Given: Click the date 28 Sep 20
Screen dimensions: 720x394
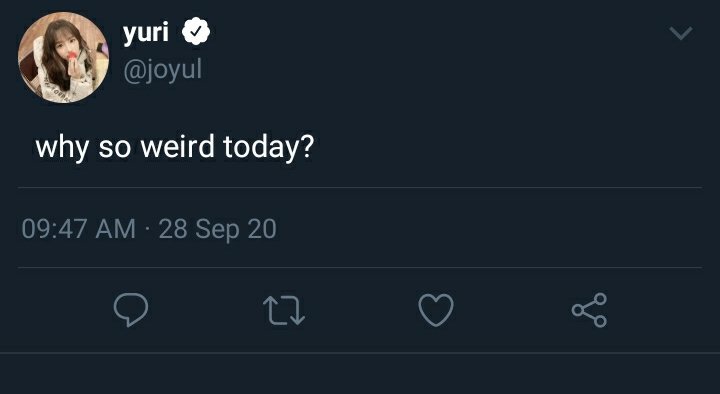Looking at the screenshot, I should pos(217,229).
